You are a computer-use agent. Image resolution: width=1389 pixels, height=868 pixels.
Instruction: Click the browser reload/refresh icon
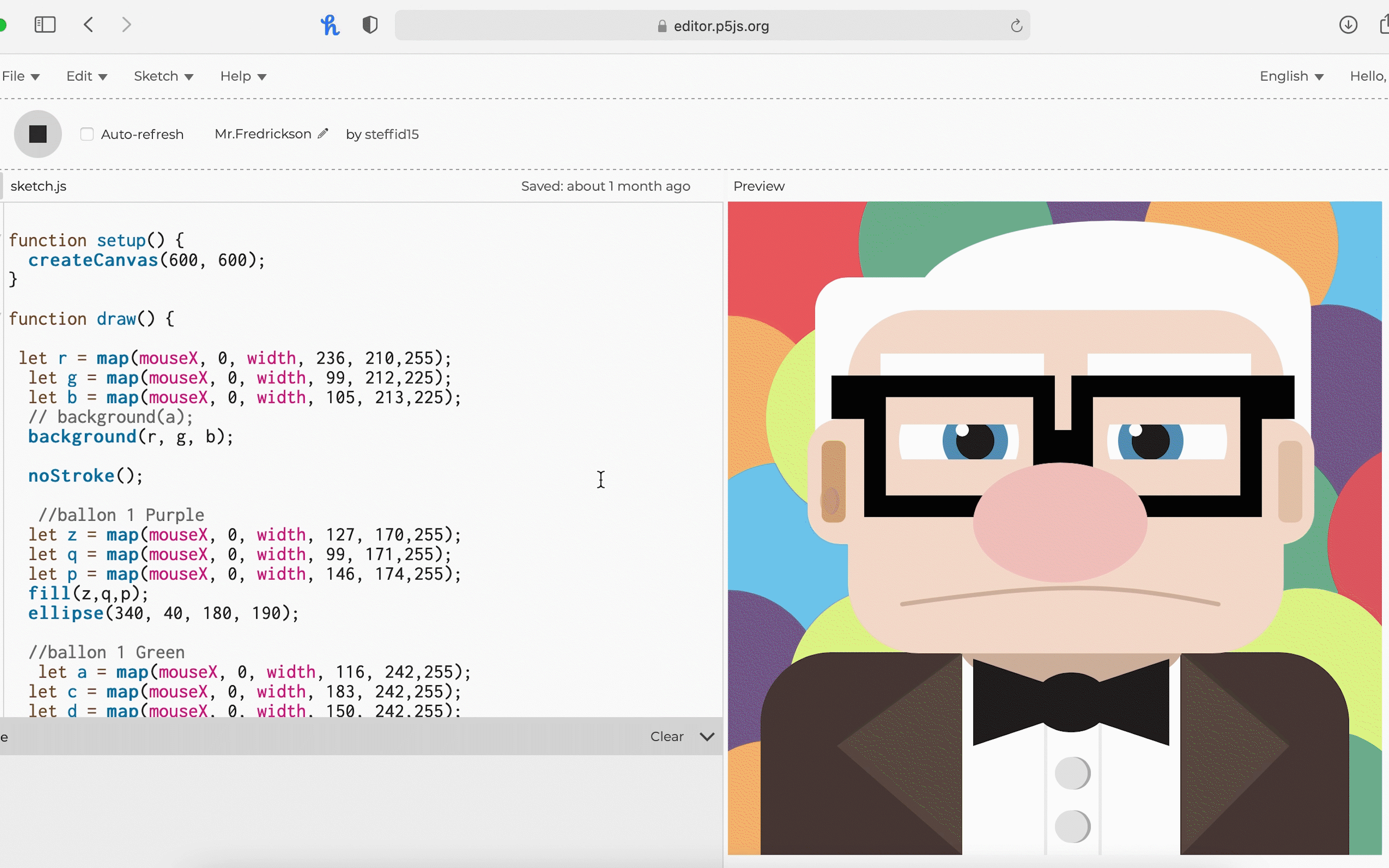(1016, 25)
